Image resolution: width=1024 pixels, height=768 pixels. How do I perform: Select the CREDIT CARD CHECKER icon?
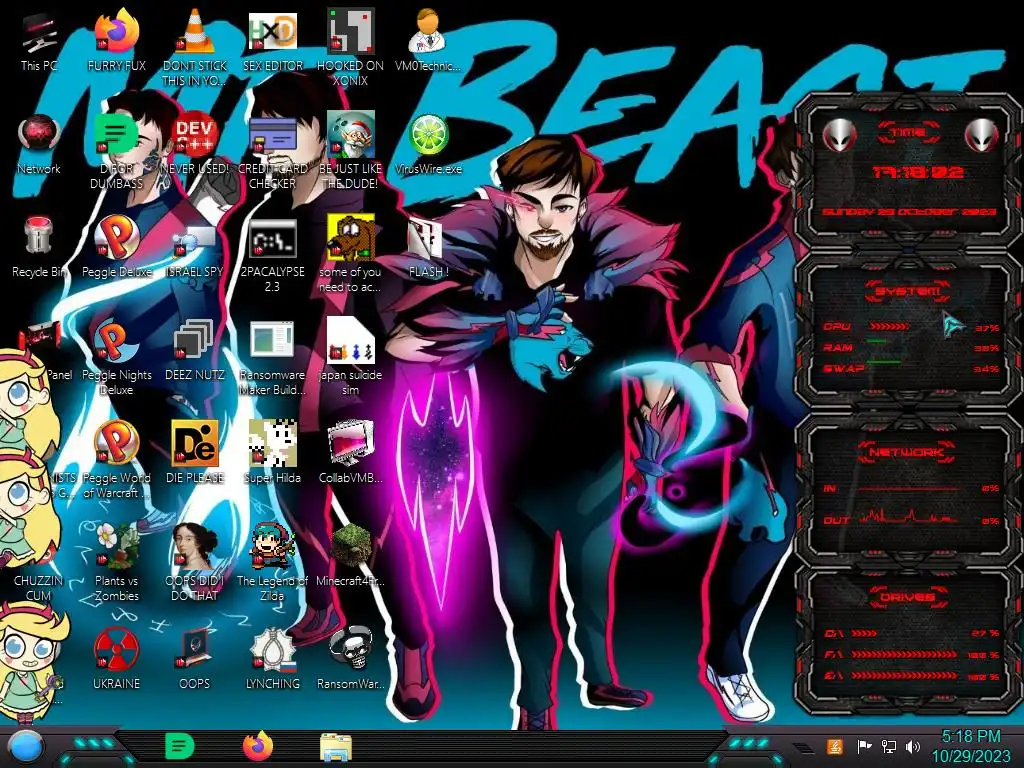tap(272, 152)
